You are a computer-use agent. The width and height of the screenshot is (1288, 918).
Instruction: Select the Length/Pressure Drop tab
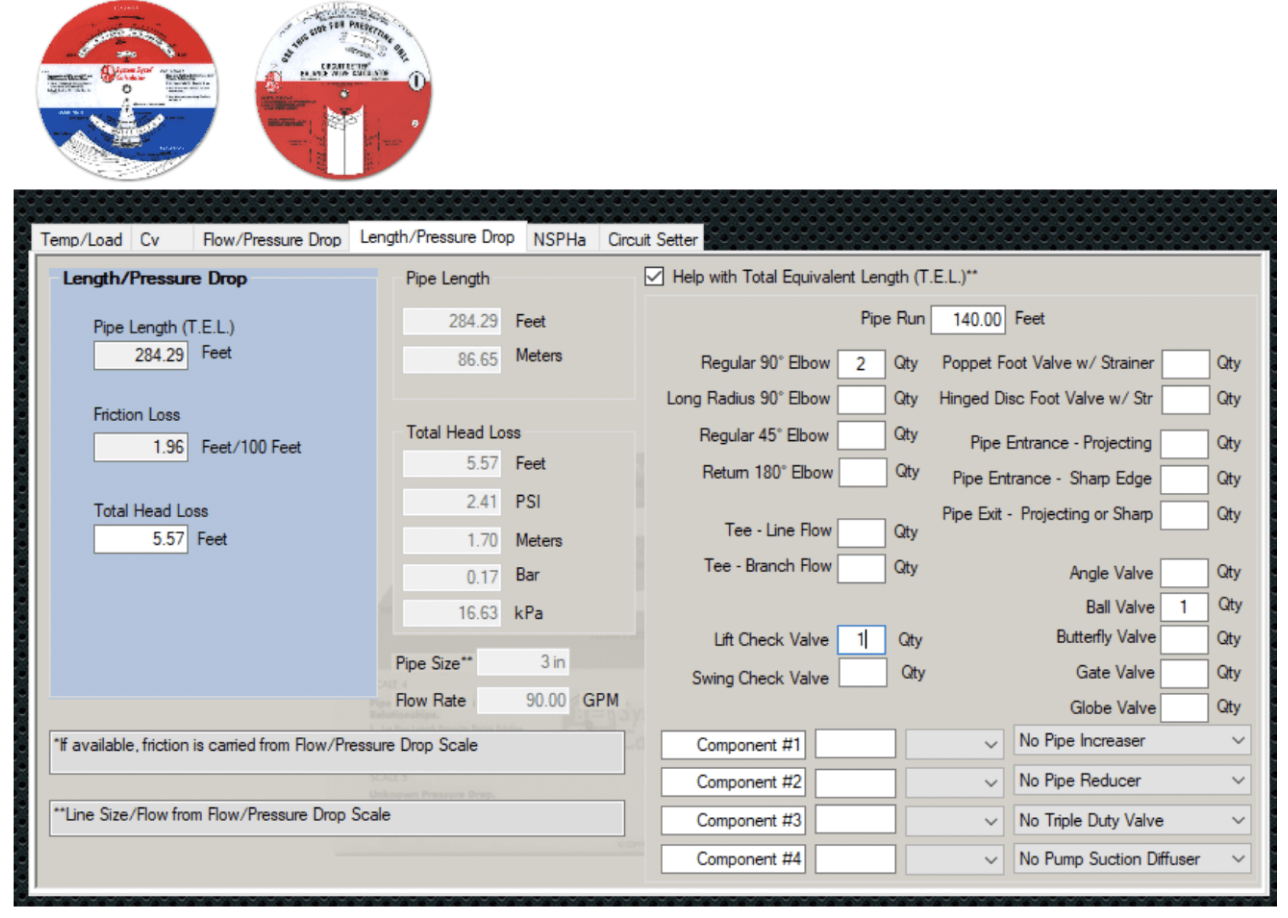(437, 237)
